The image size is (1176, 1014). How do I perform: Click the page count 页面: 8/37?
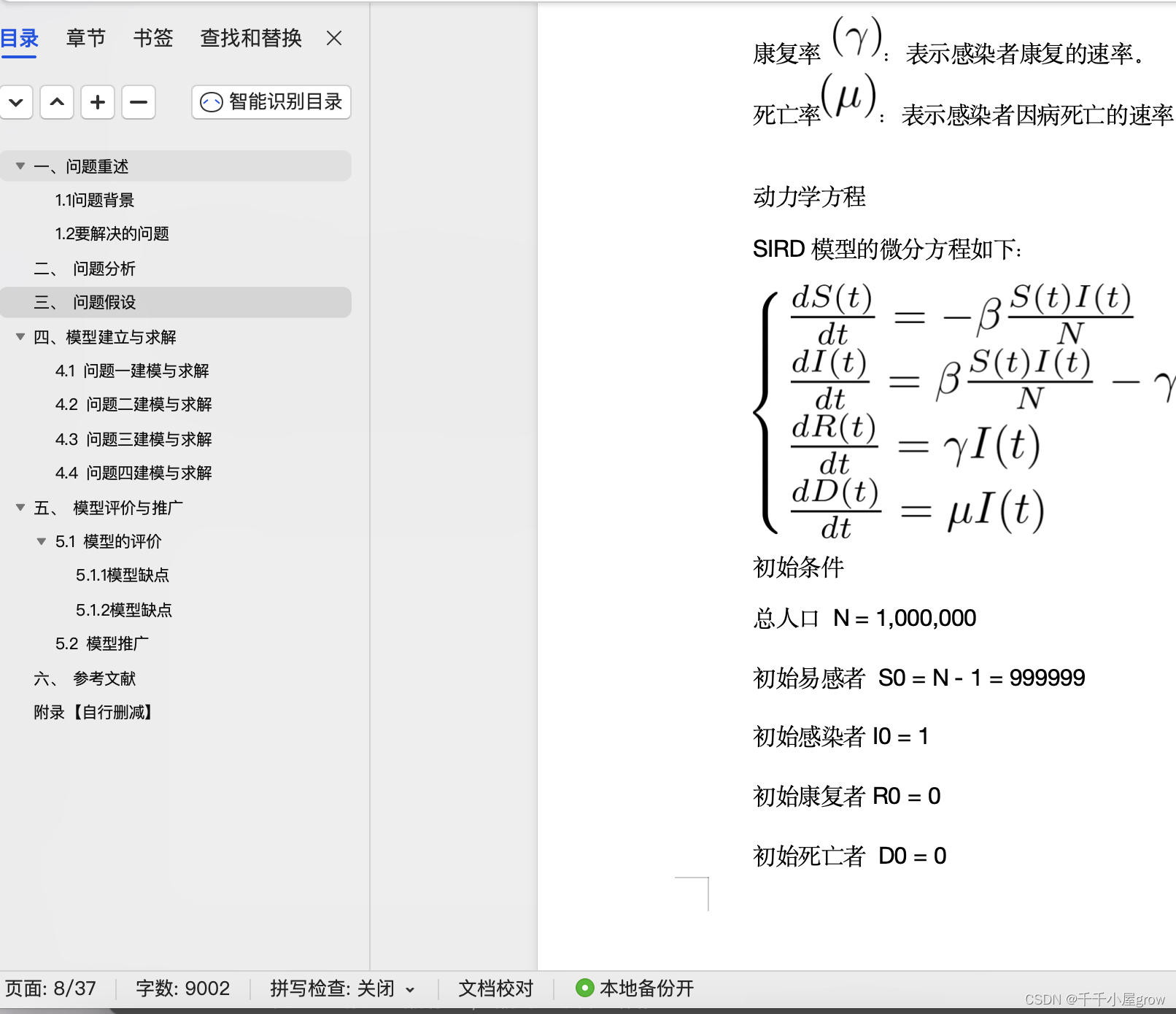[x=50, y=988]
